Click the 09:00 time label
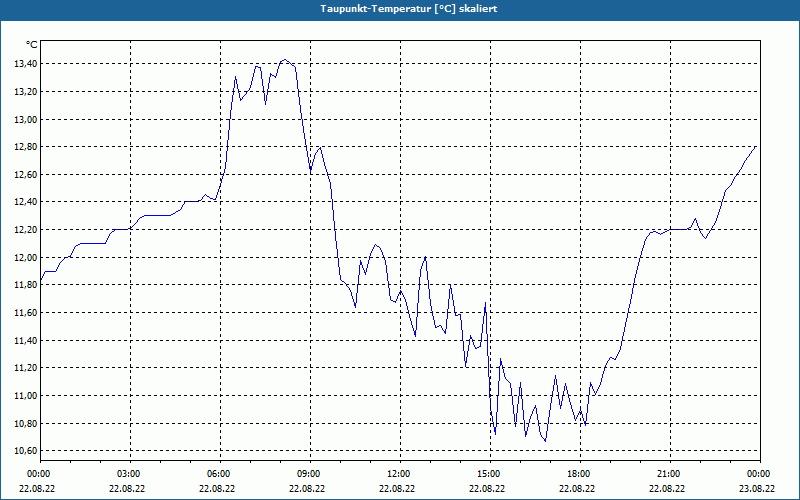The image size is (800, 500). coord(310,474)
